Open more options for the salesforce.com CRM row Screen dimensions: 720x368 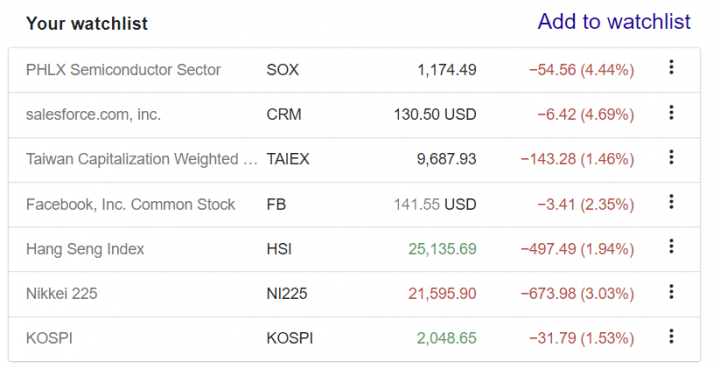point(671,113)
